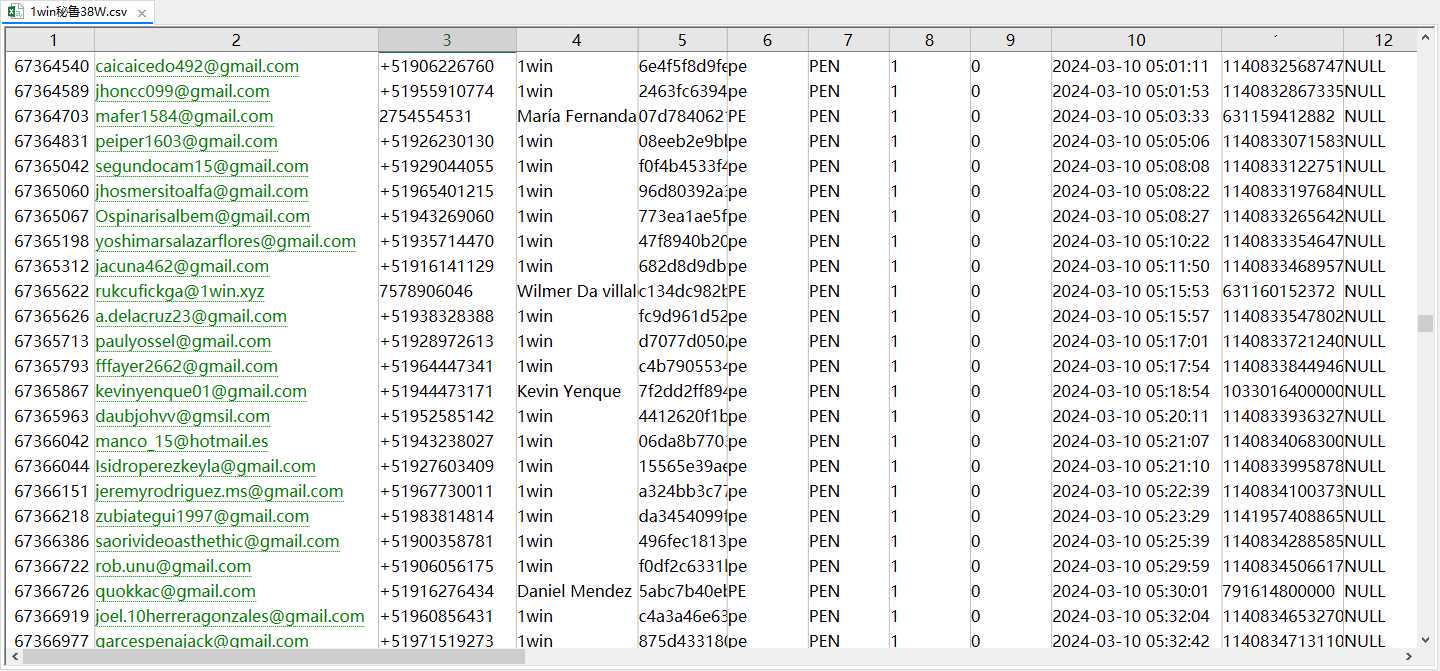This screenshot has height=671, width=1440.
Task: Select the NULL cell in row 67365312
Action: [x=1380, y=266]
